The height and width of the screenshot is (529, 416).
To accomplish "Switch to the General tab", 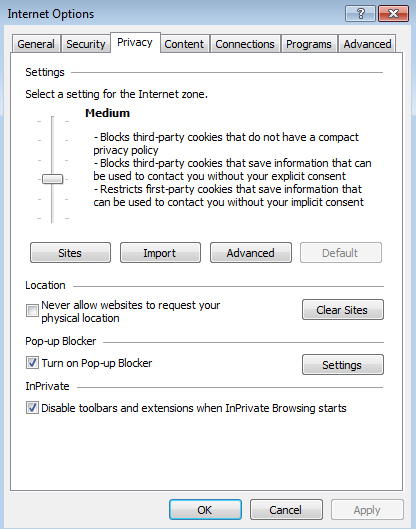I will 36,44.
